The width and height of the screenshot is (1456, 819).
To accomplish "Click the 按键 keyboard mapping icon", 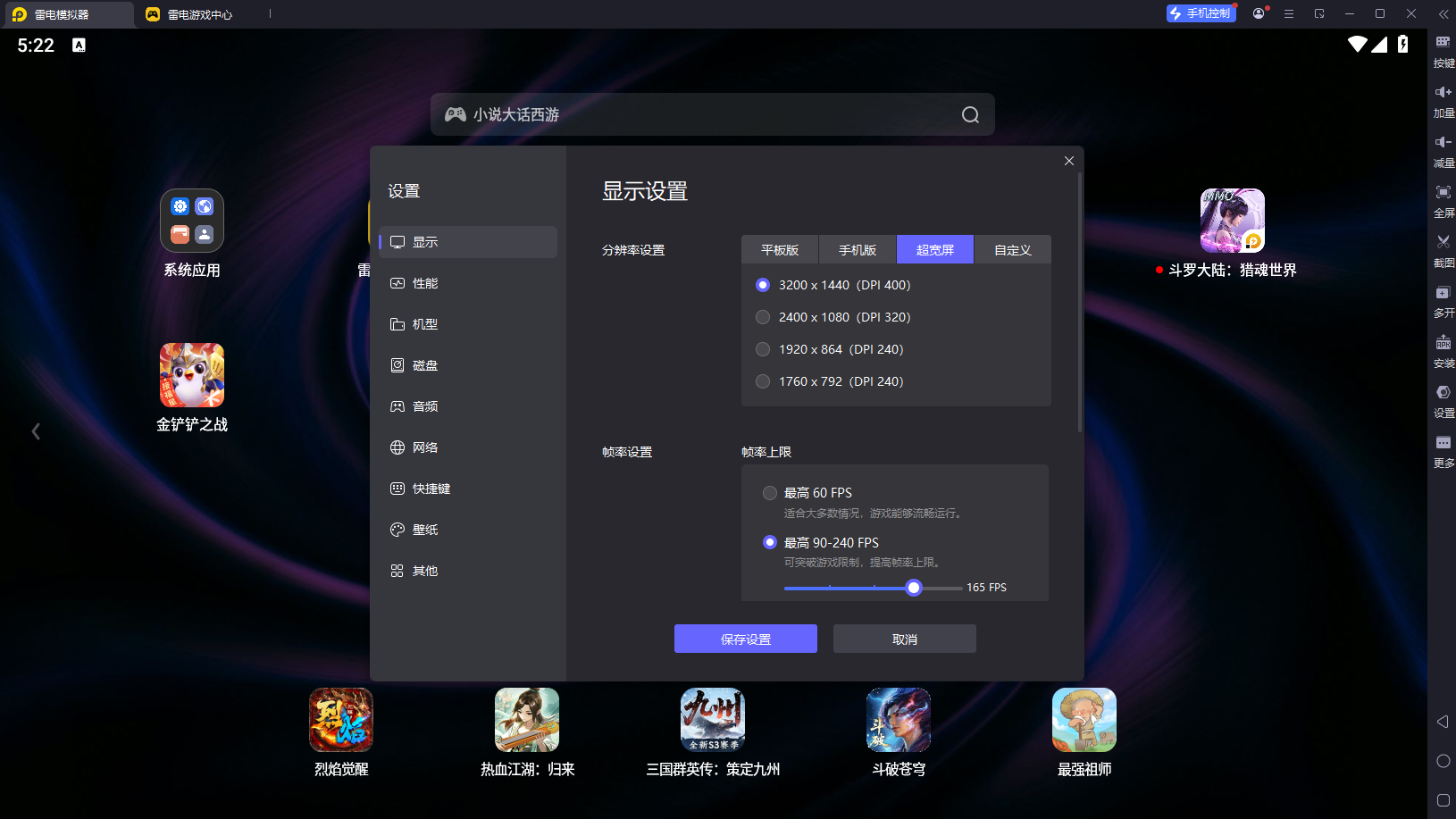I will (x=1443, y=42).
